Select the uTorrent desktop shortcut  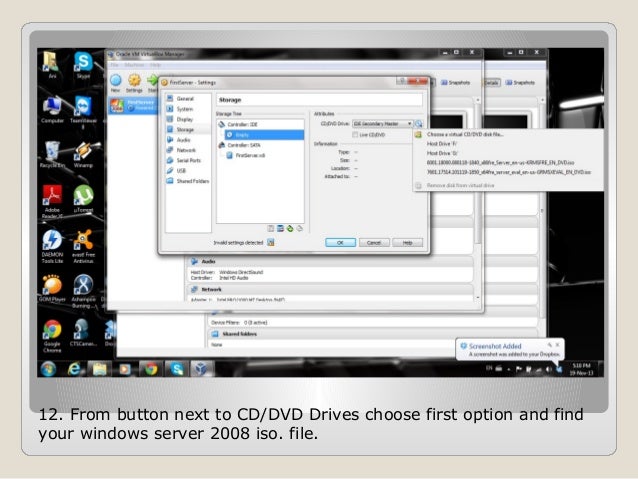(x=83, y=199)
